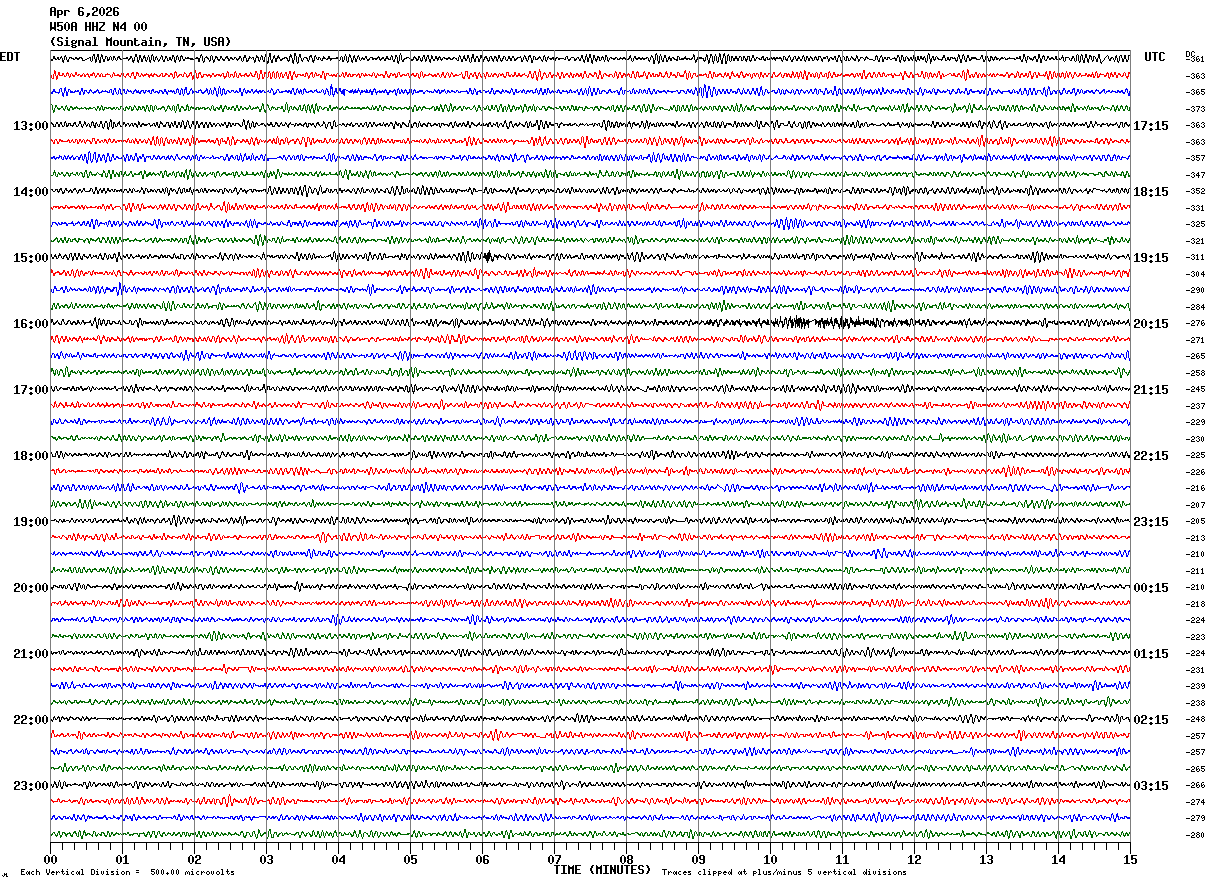
Task: Click the '02:15' UTC time label
Action: coord(1150,720)
